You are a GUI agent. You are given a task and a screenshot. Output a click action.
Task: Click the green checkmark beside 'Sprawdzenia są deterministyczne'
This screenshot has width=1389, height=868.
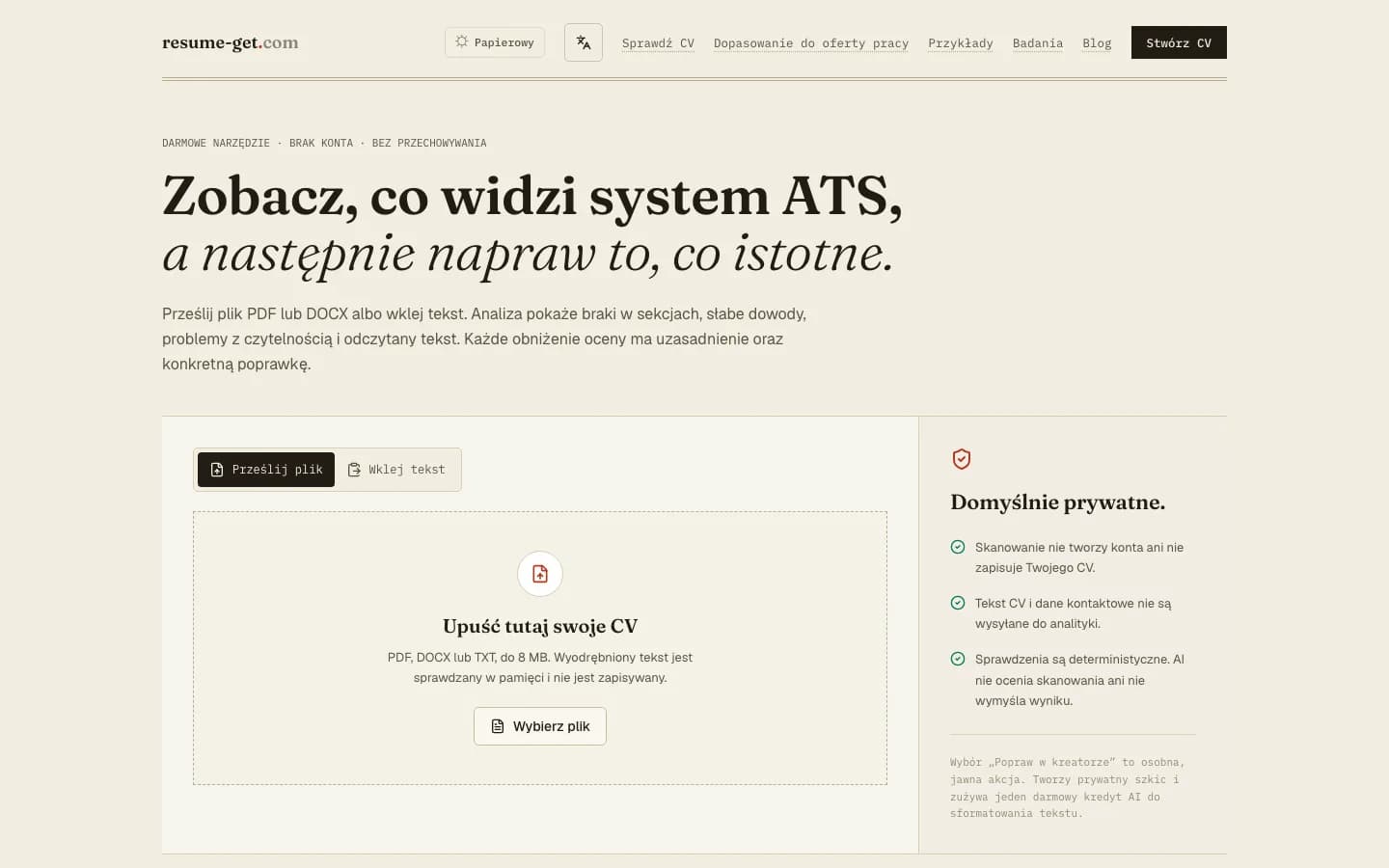(958, 659)
